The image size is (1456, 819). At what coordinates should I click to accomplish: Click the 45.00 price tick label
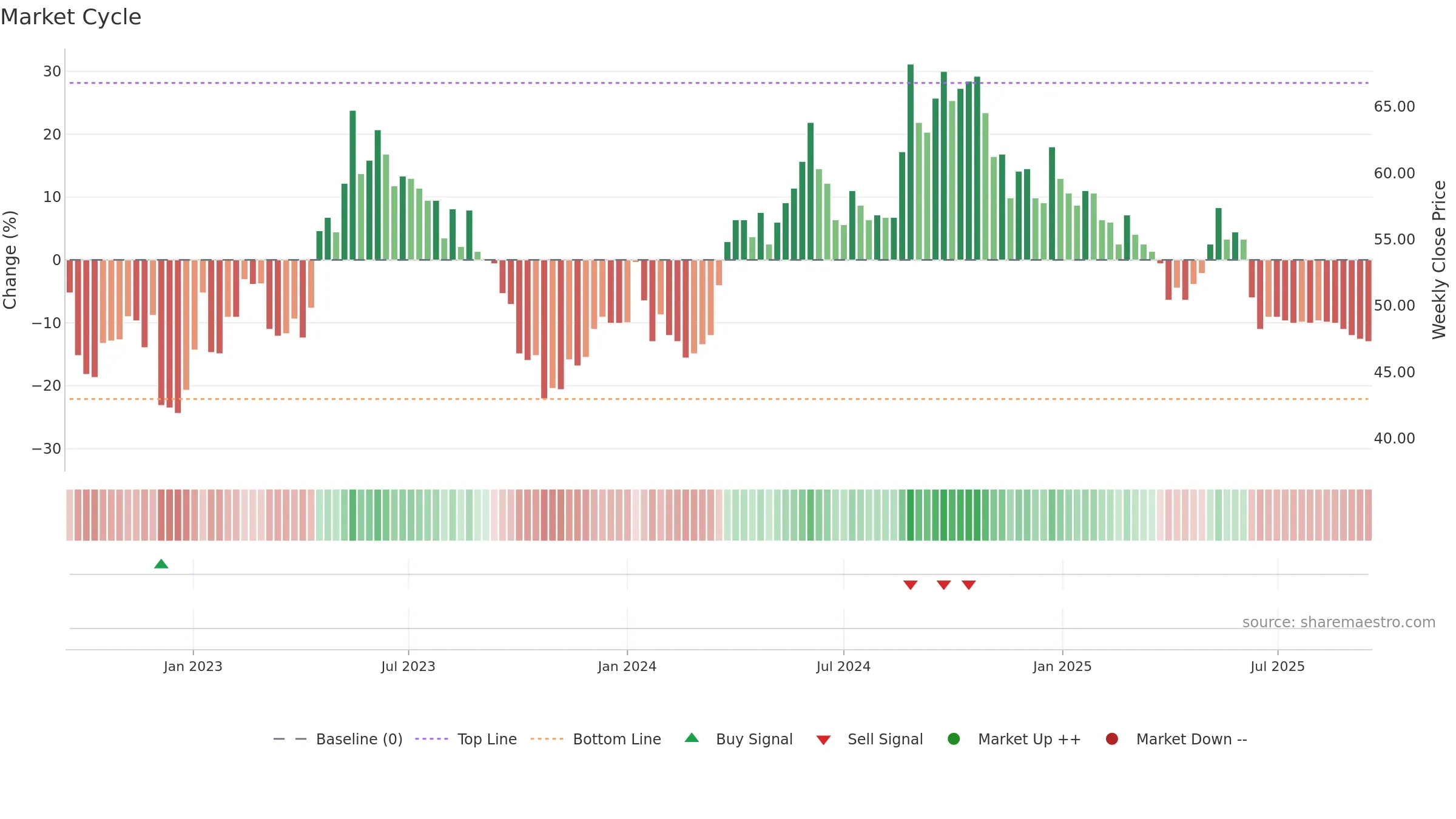pyautogui.click(x=1394, y=372)
